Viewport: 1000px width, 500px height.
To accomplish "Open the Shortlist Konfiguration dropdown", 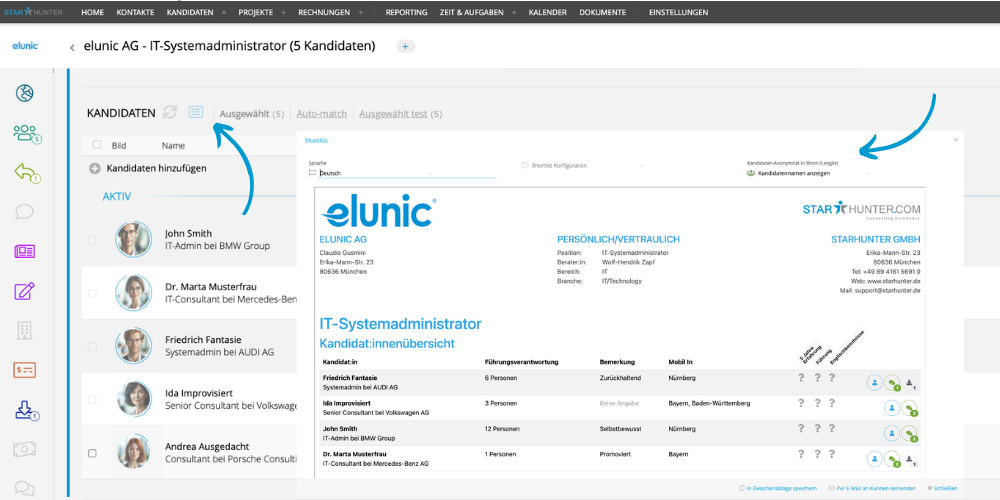I will pos(583,166).
